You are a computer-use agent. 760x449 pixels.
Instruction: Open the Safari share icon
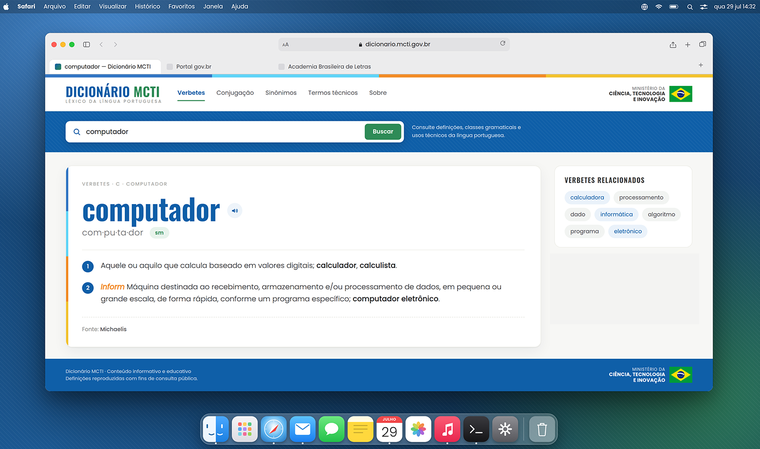(673, 45)
